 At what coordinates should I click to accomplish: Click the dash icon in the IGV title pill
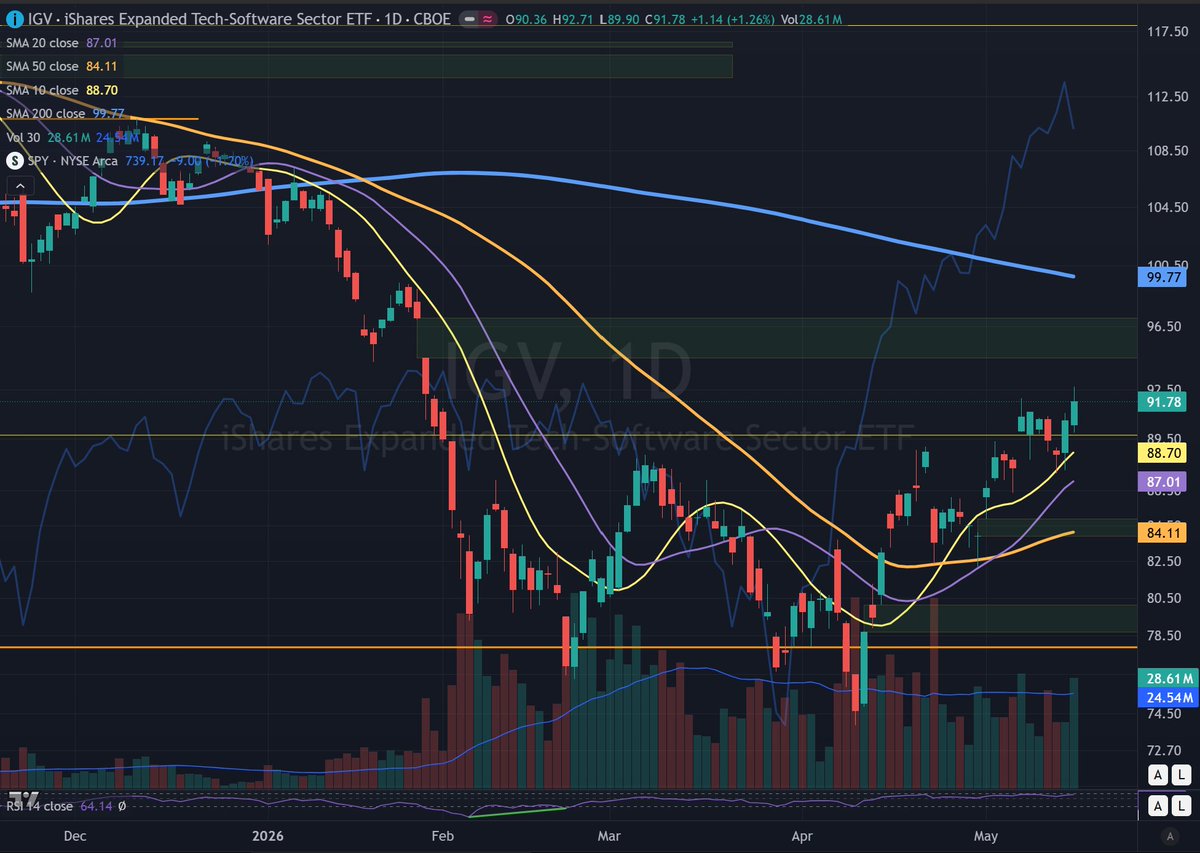[470, 18]
